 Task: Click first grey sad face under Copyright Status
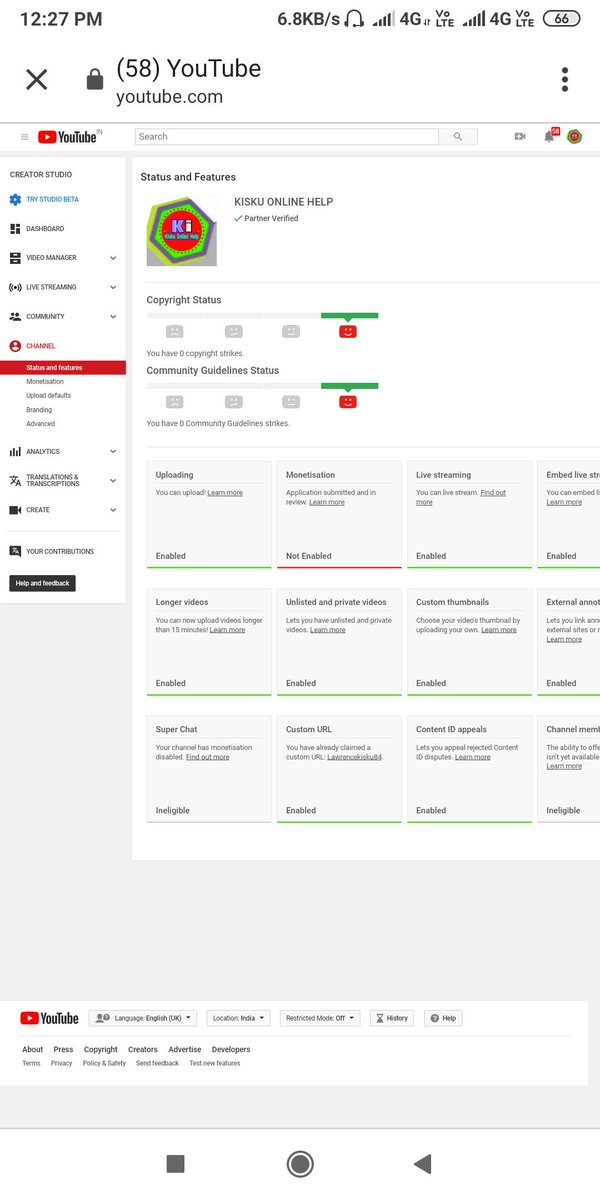click(175, 331)
